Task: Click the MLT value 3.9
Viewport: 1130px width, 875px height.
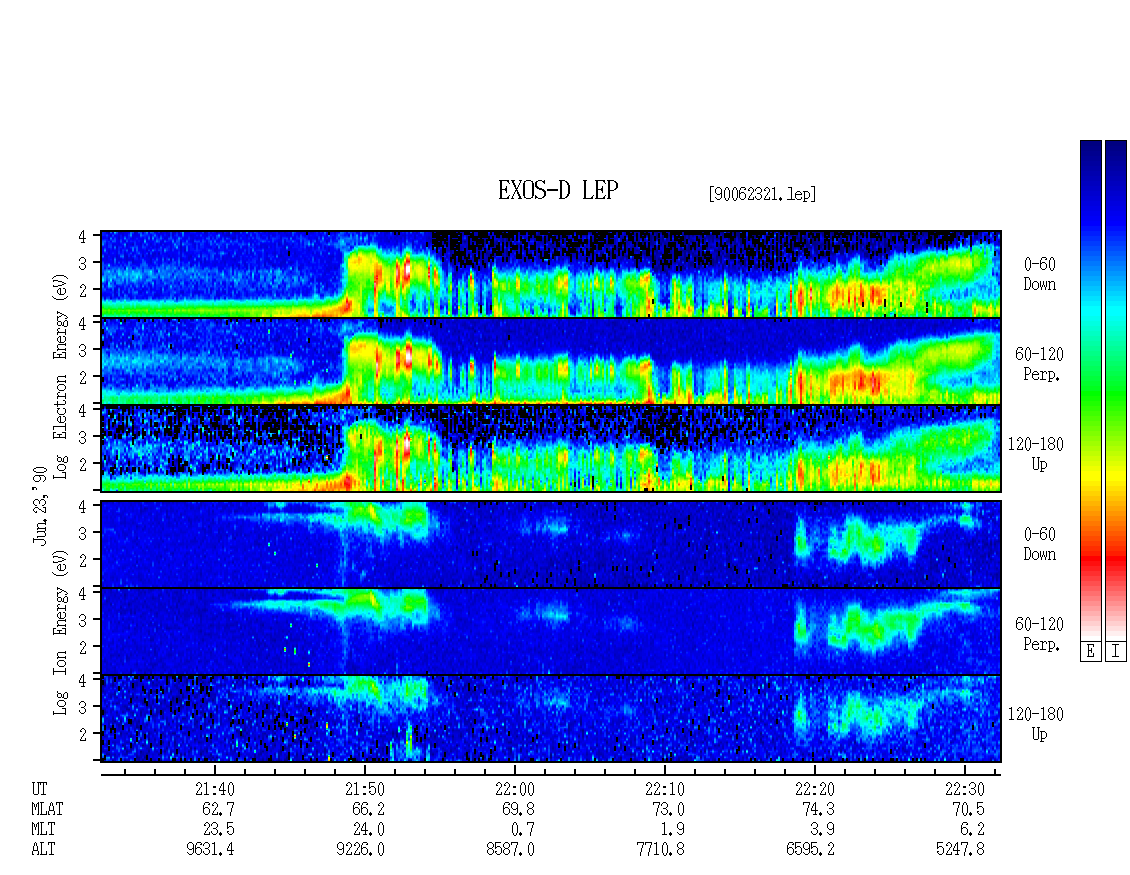Action: click(822, 830)
